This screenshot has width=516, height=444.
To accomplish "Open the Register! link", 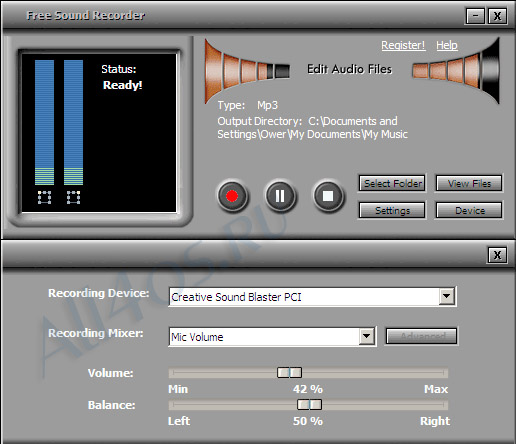I will [x=403, y=45].
